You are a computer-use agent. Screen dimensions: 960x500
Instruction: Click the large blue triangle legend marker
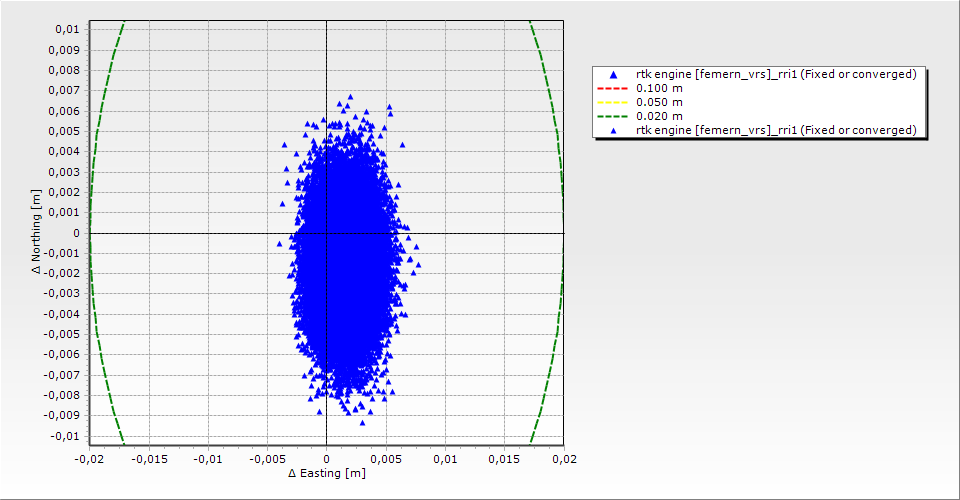pos(613,75)
